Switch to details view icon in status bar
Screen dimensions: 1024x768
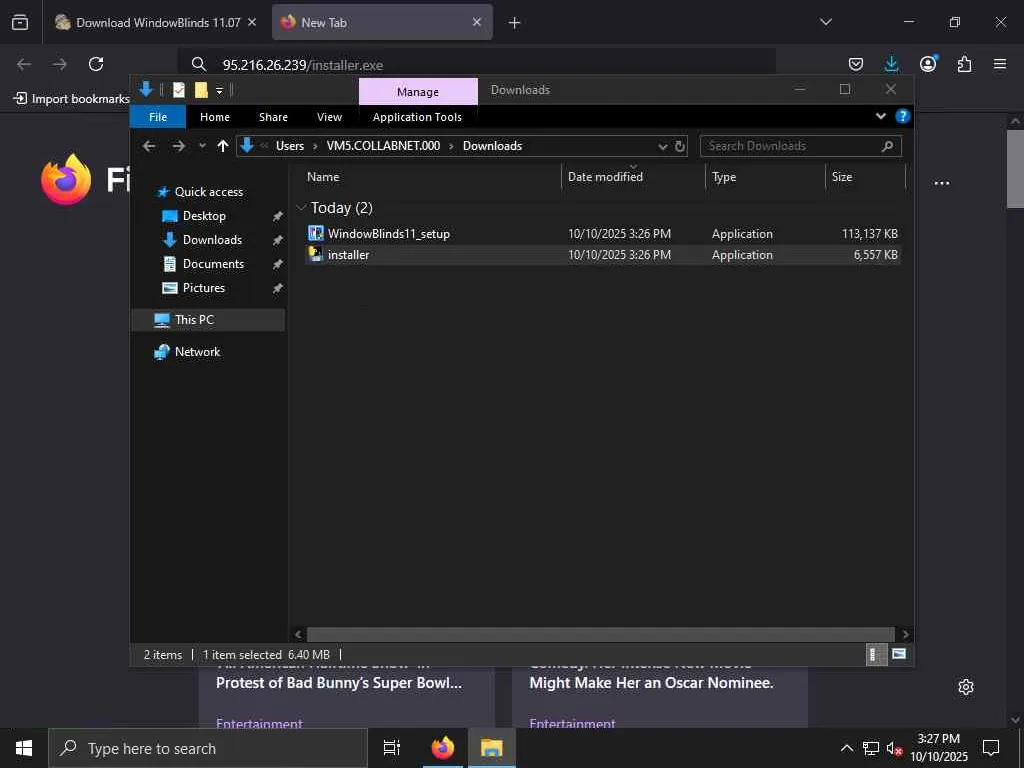pos(875,654)
